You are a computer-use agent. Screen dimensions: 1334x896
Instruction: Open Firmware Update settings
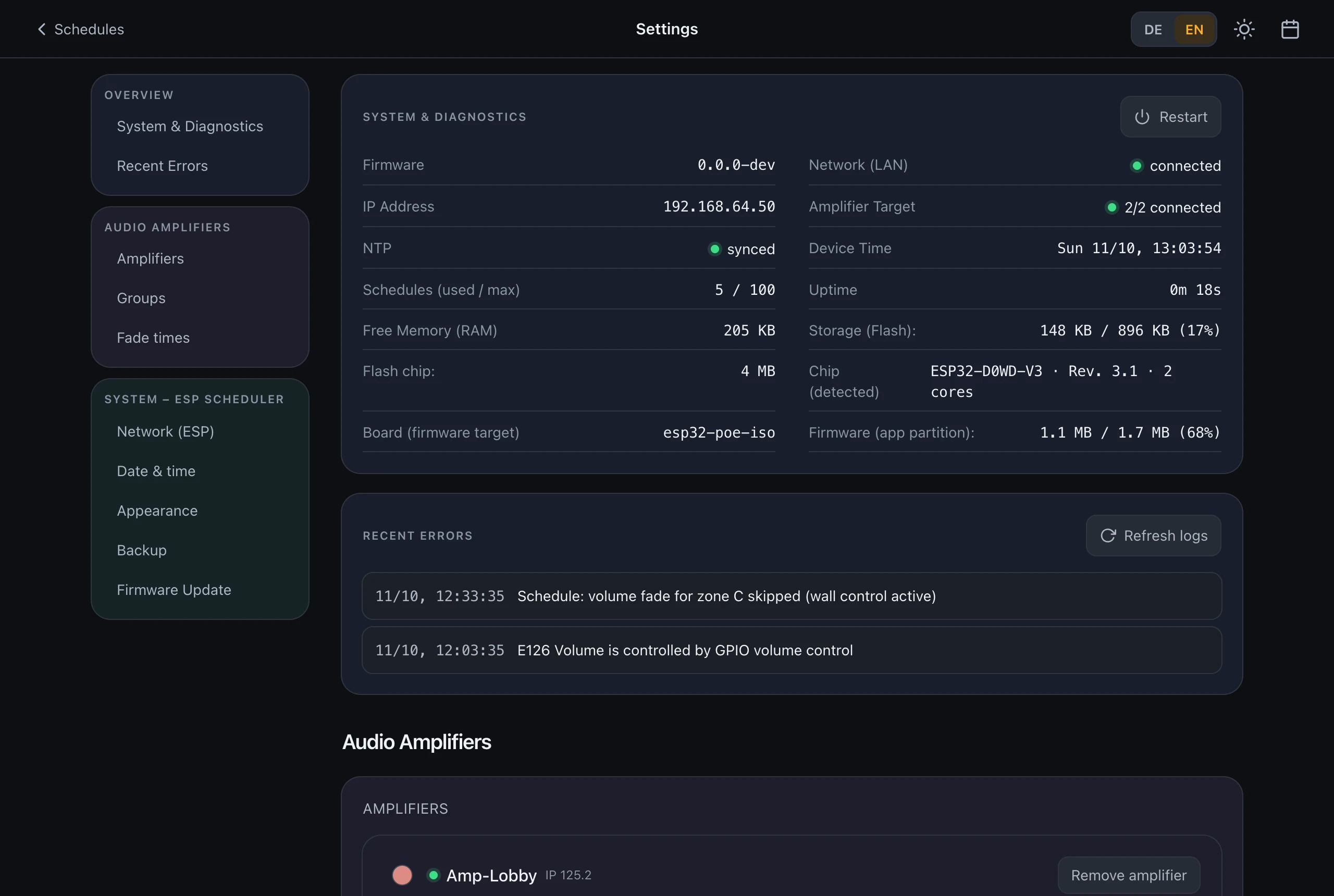click(x=174, y=590)
